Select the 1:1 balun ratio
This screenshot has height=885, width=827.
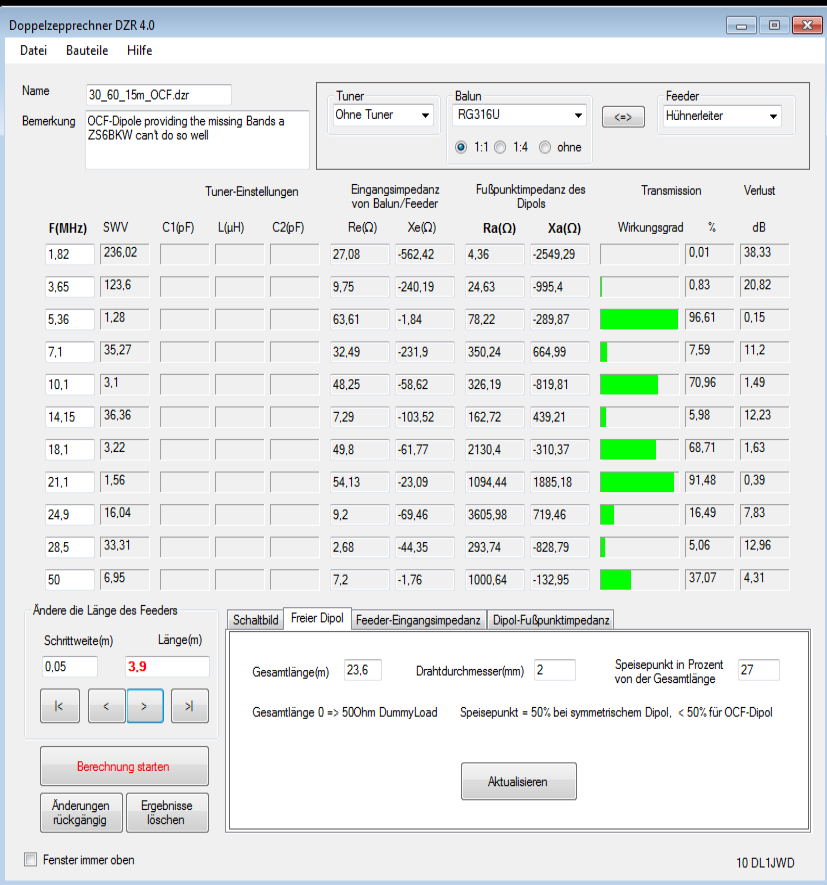(461, 147)
